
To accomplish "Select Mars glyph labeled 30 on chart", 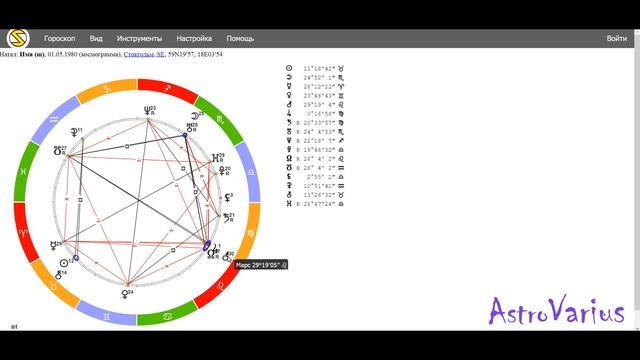I will (x=227, y=257).
